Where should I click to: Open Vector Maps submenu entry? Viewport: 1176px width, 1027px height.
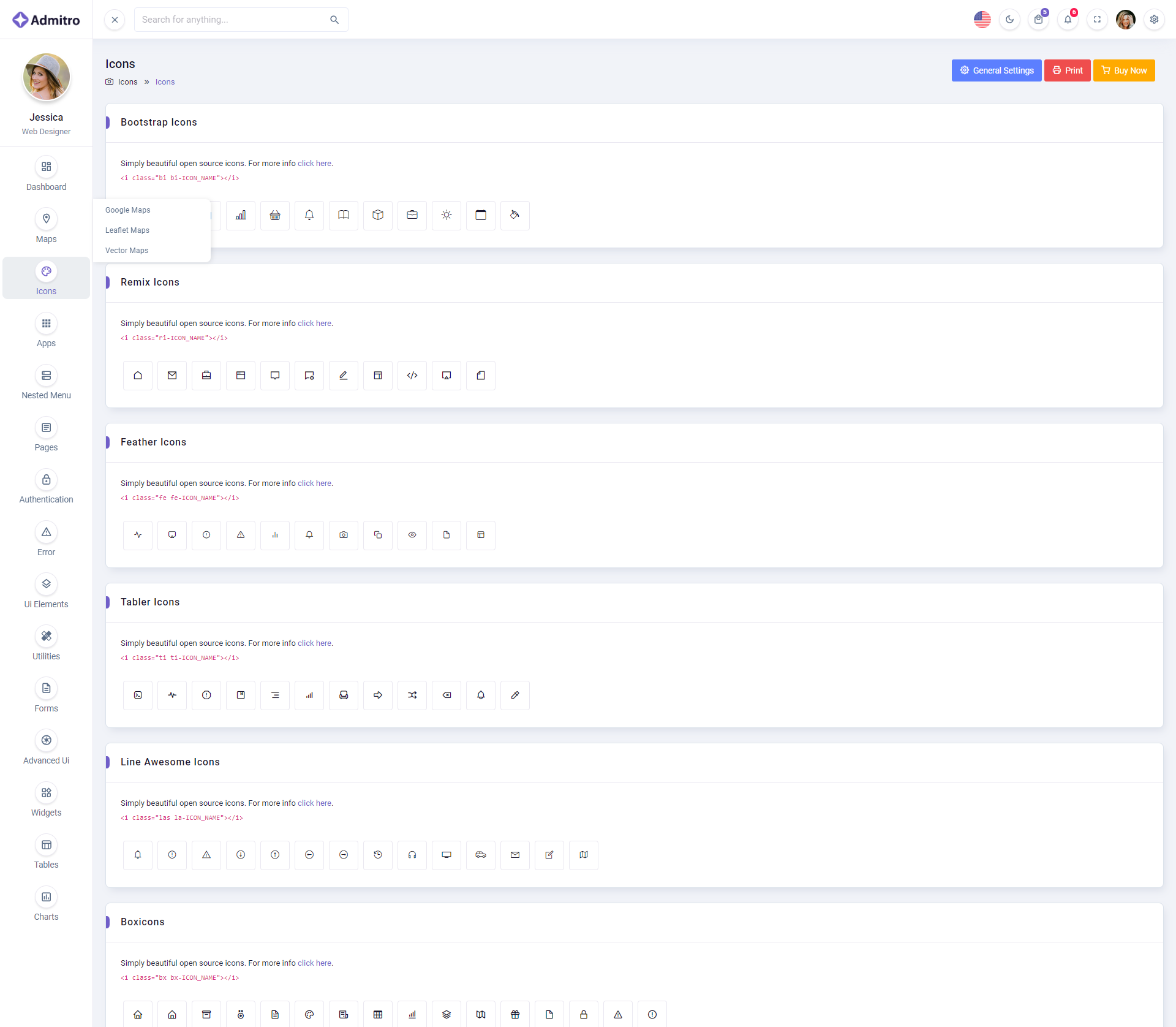[127, 251]
